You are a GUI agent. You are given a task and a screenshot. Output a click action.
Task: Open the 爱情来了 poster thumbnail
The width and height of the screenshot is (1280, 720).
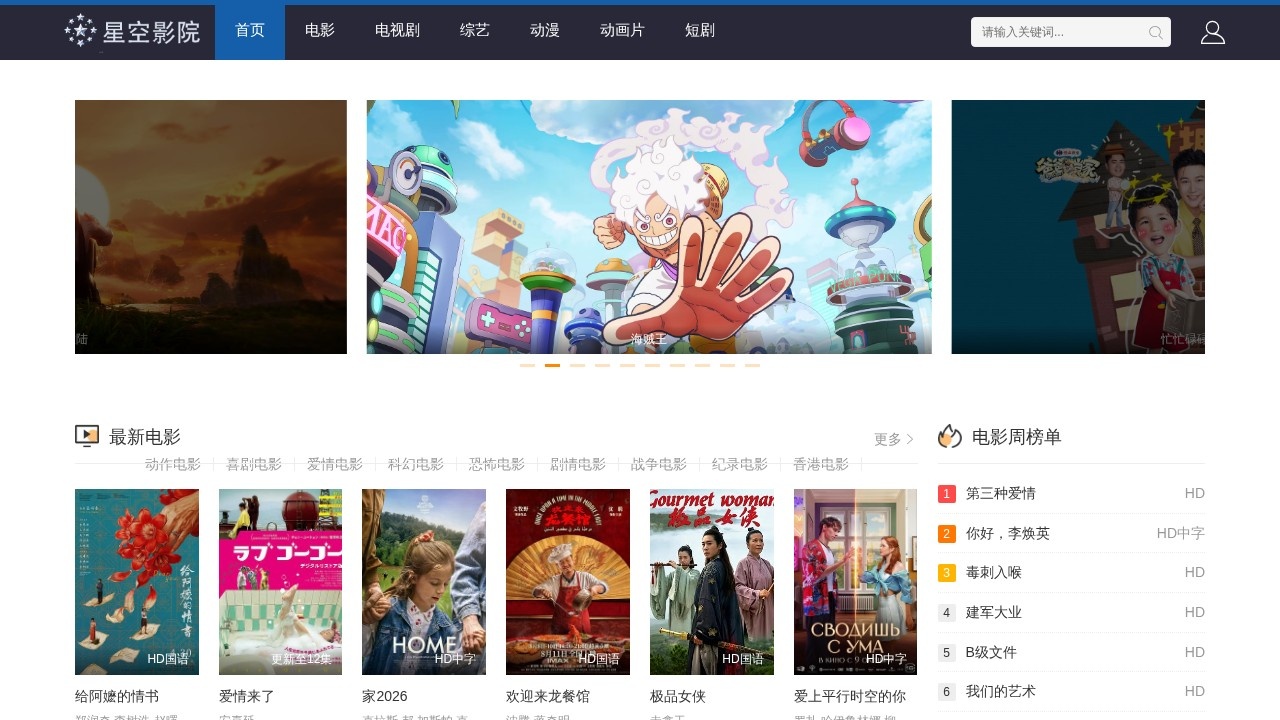tap(280, 582)
